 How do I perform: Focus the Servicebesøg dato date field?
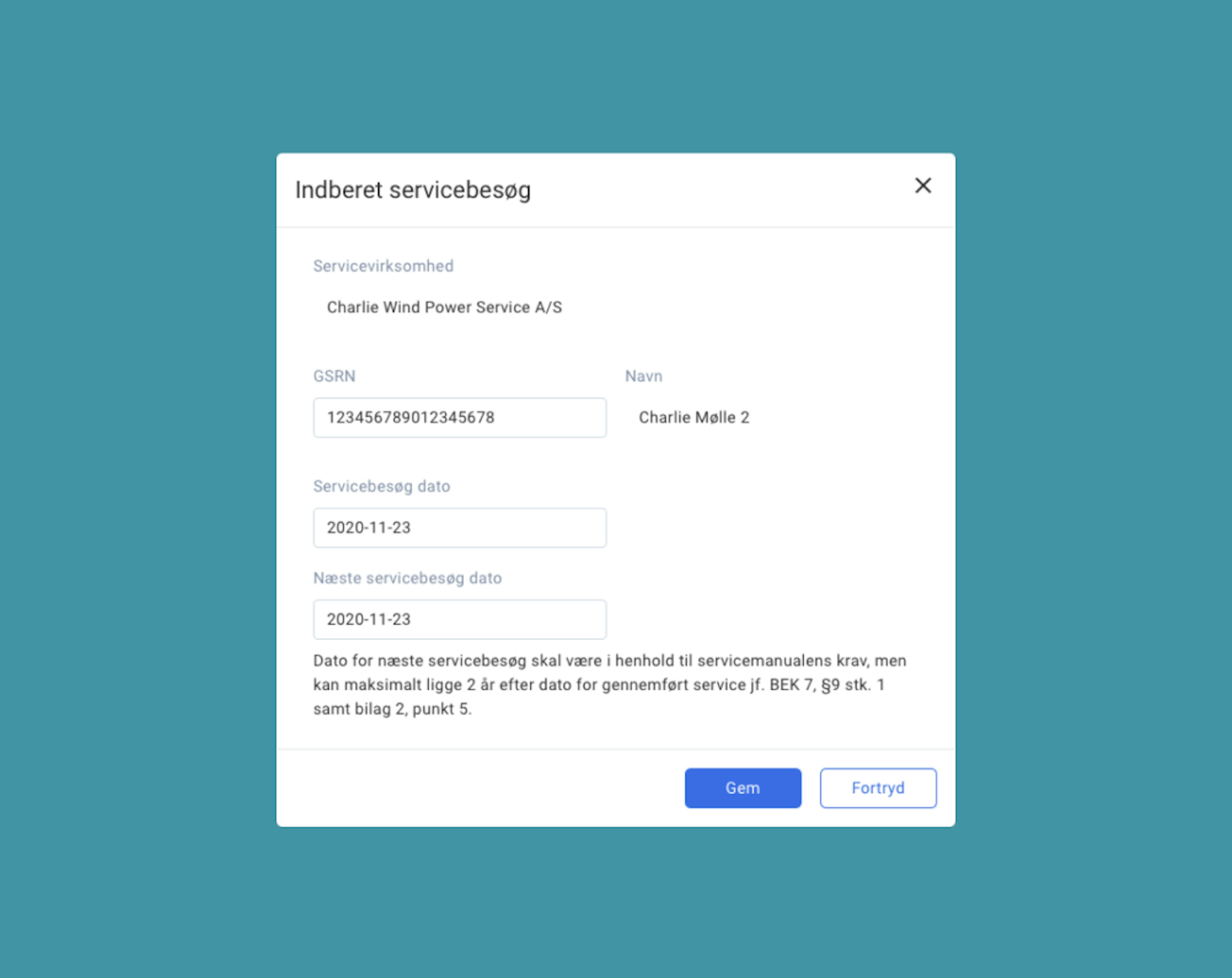(x=459, y=528)
